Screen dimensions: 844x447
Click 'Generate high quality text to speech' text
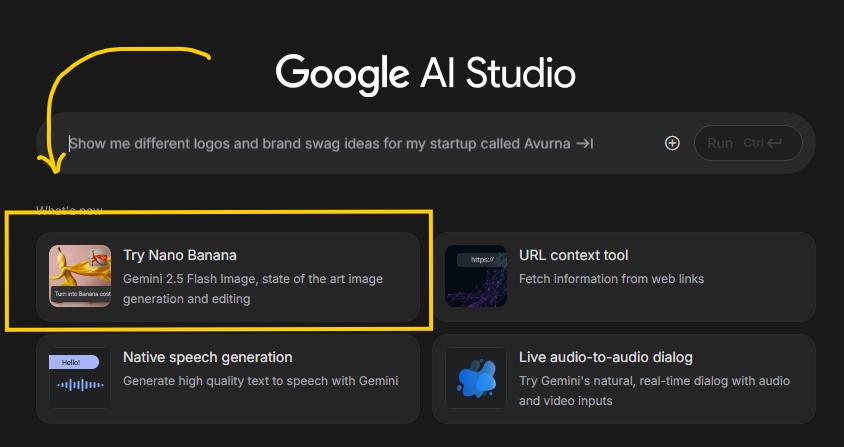click(x=261, y=381)
